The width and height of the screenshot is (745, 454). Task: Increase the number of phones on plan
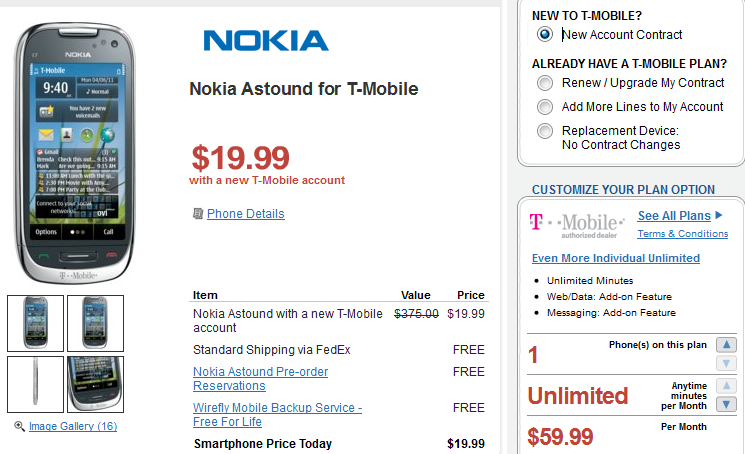(x=727, y=346)
